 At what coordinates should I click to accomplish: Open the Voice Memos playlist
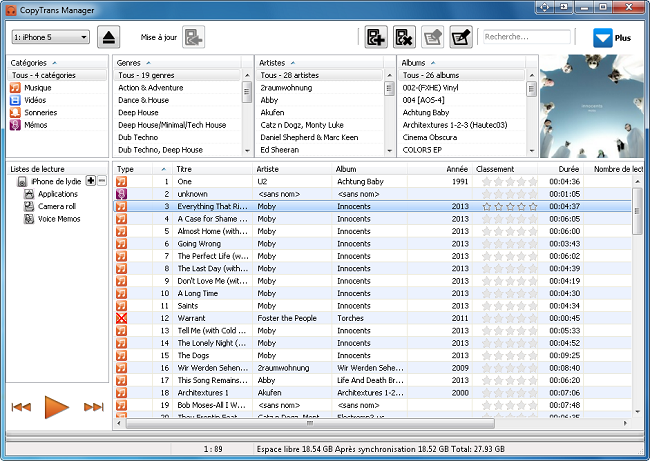tap(53, 218)
